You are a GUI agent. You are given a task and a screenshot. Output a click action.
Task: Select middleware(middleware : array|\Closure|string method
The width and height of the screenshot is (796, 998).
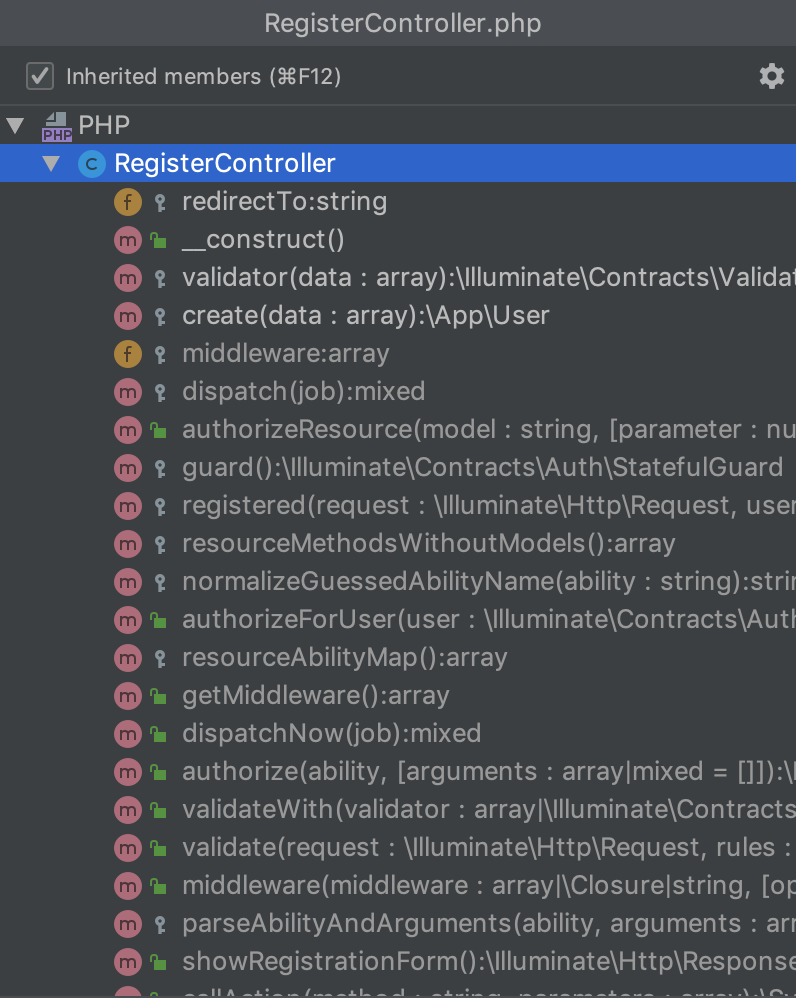pos(398,886)
